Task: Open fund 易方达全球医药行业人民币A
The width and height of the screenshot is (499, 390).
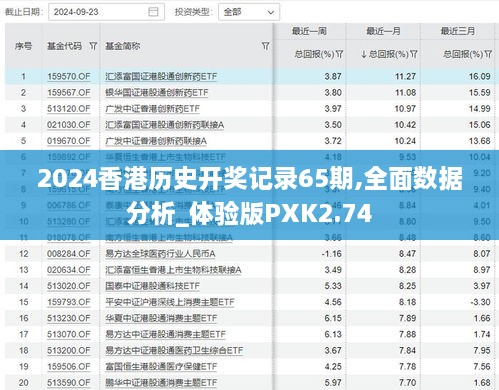Action: point(160,254)
